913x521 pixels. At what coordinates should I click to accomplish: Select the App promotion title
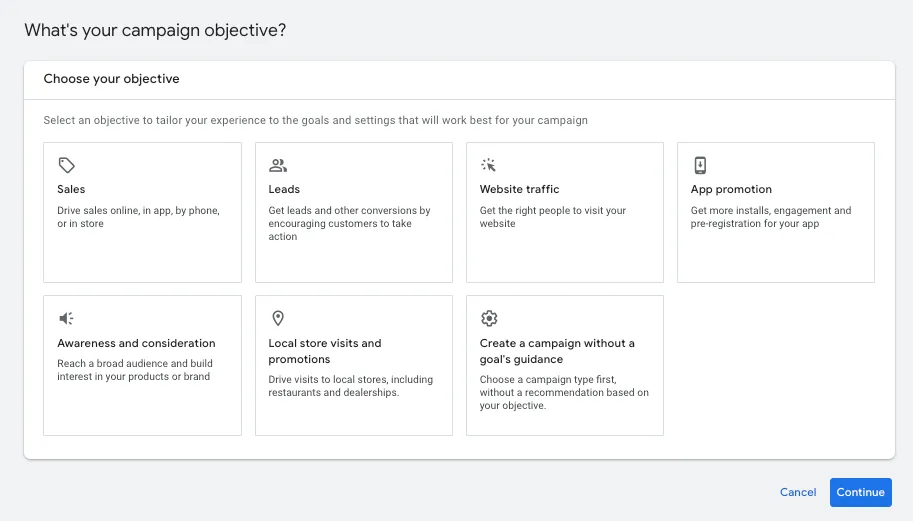pyautogui.click(x=731, y=189)
